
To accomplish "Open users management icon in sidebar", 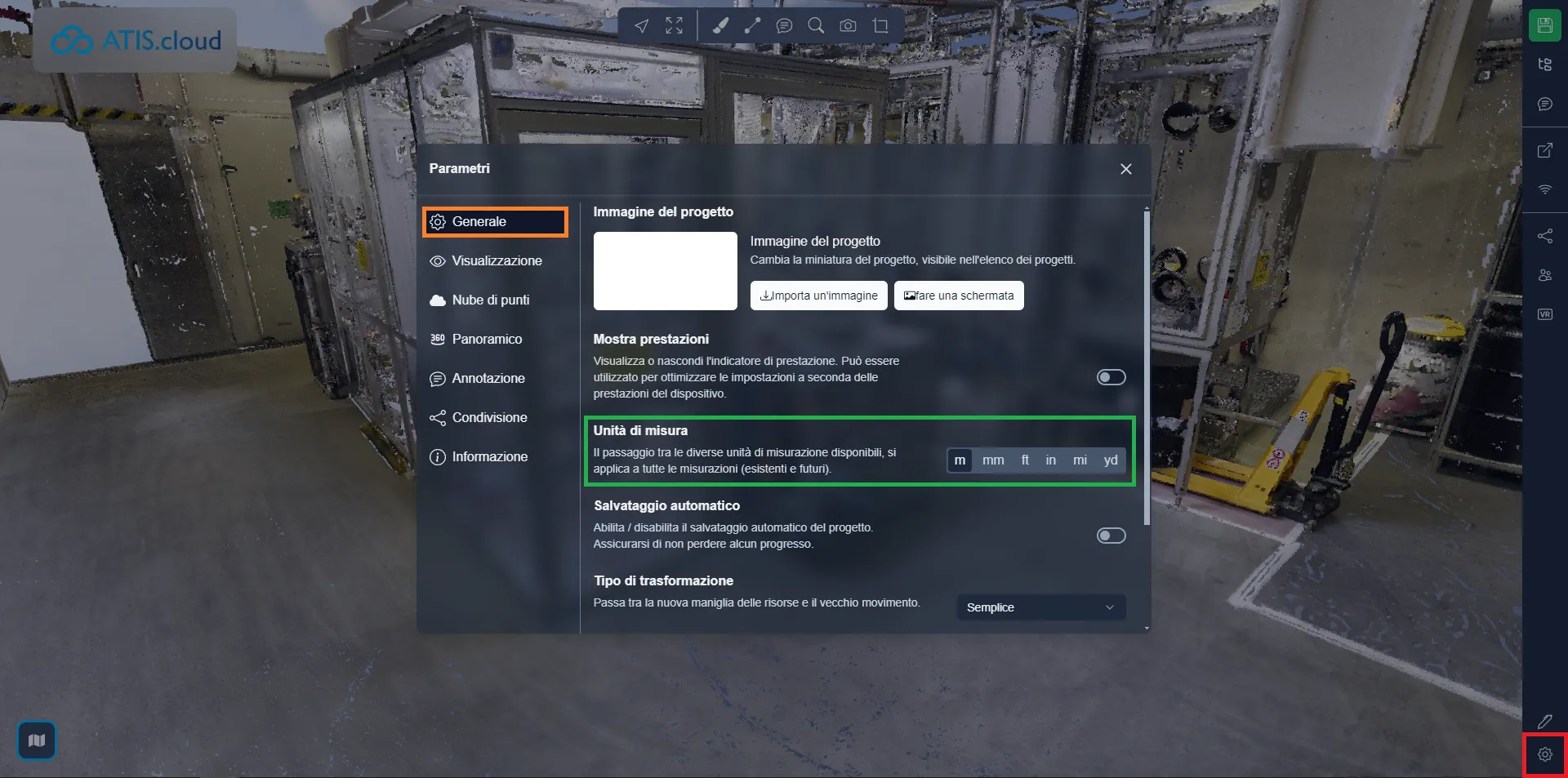I will (1544, 275).
